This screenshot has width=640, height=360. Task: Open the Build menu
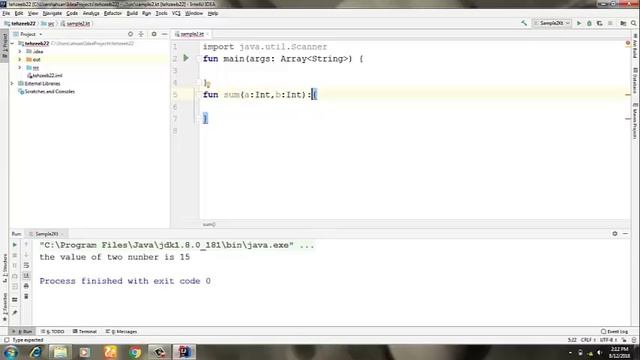pos(132,13)
